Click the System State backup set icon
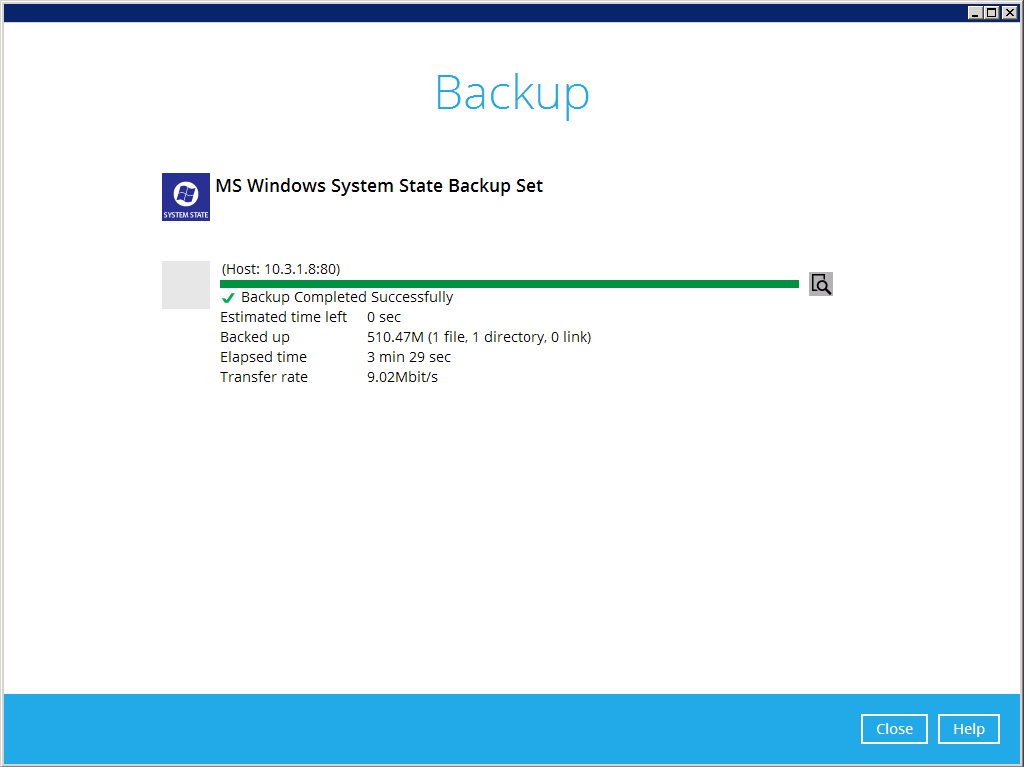 pos(186,196)
